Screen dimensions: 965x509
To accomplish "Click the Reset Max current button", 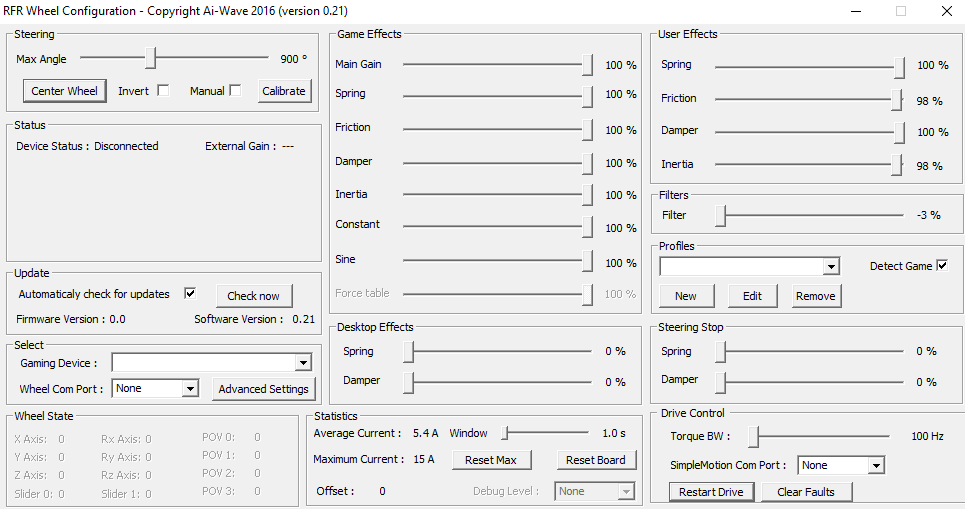I will [491, 460].
